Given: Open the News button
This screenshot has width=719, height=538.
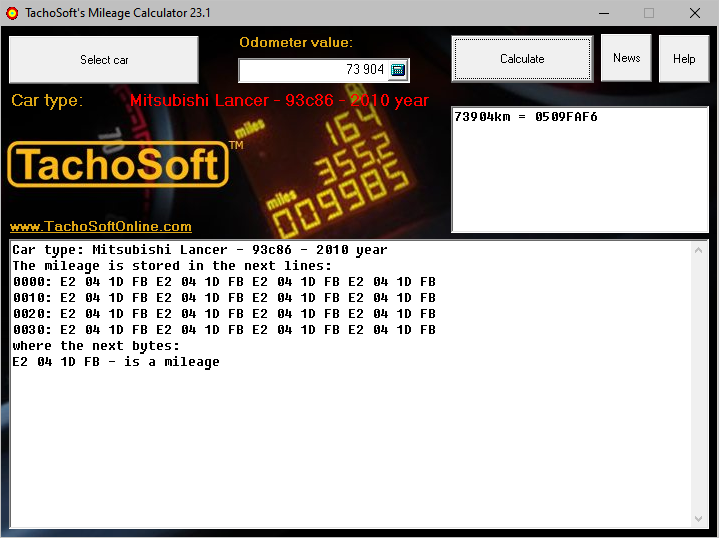Looking at the screenshot, I should point(626,58).
